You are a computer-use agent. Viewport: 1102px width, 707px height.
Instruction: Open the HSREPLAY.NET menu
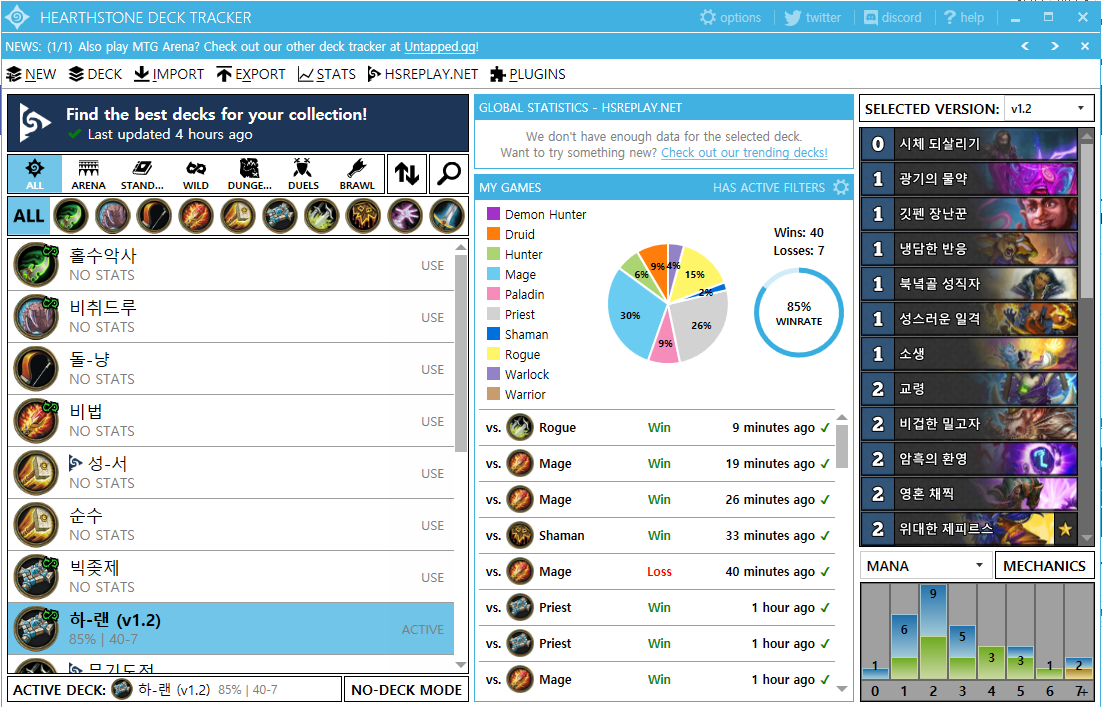(x=422, y=74)
